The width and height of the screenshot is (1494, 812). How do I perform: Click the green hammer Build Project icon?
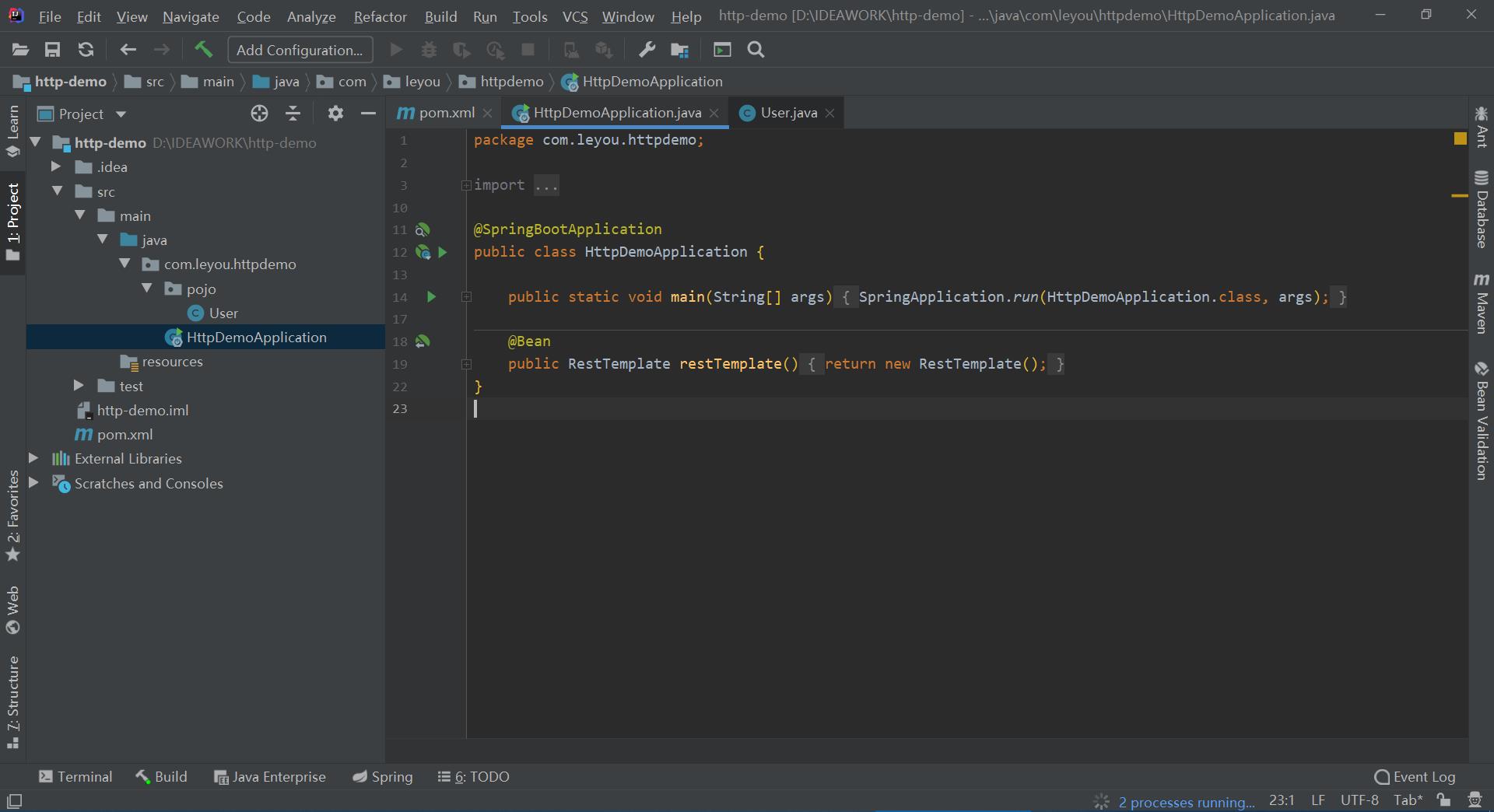[x=204, y=50]
